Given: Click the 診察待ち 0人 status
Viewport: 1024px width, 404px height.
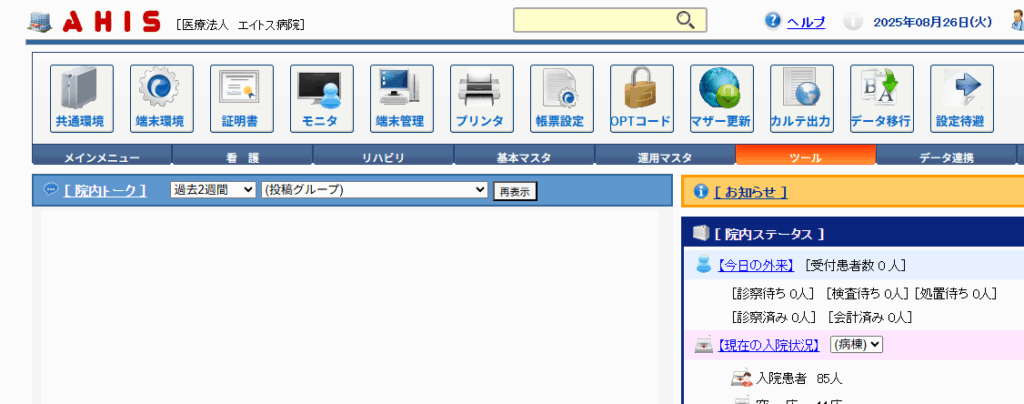Looking at the screenshot, I should click(773, 294).
